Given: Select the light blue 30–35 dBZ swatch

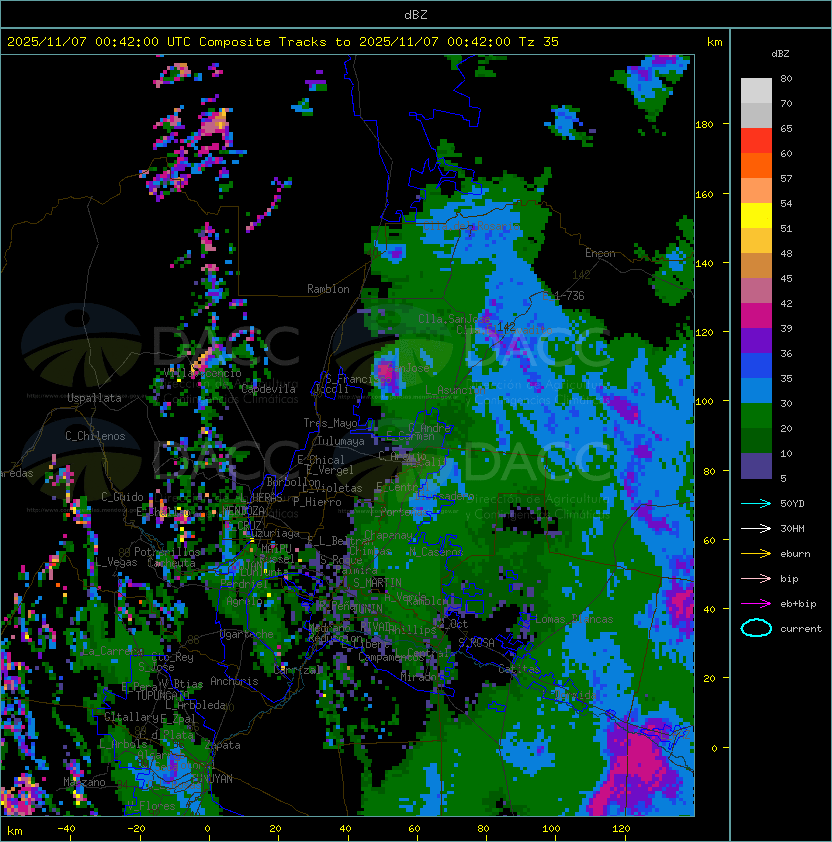Looking at the screenshot, I should click(x=756, y=390).
